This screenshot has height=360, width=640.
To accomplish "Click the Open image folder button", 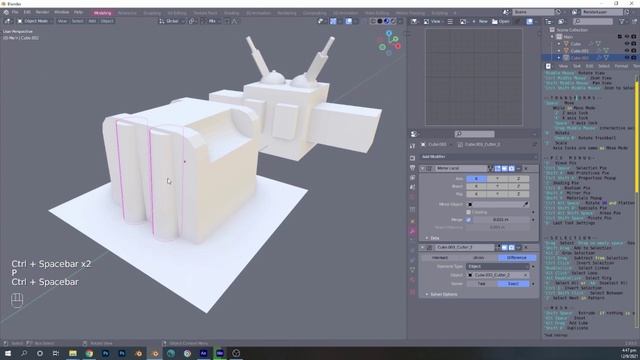I will click(500, 21).
